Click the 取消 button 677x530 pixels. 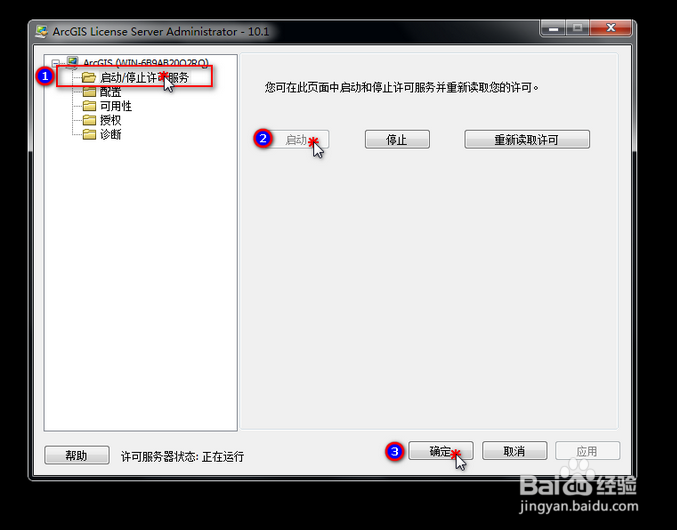[x=514, y=451]
